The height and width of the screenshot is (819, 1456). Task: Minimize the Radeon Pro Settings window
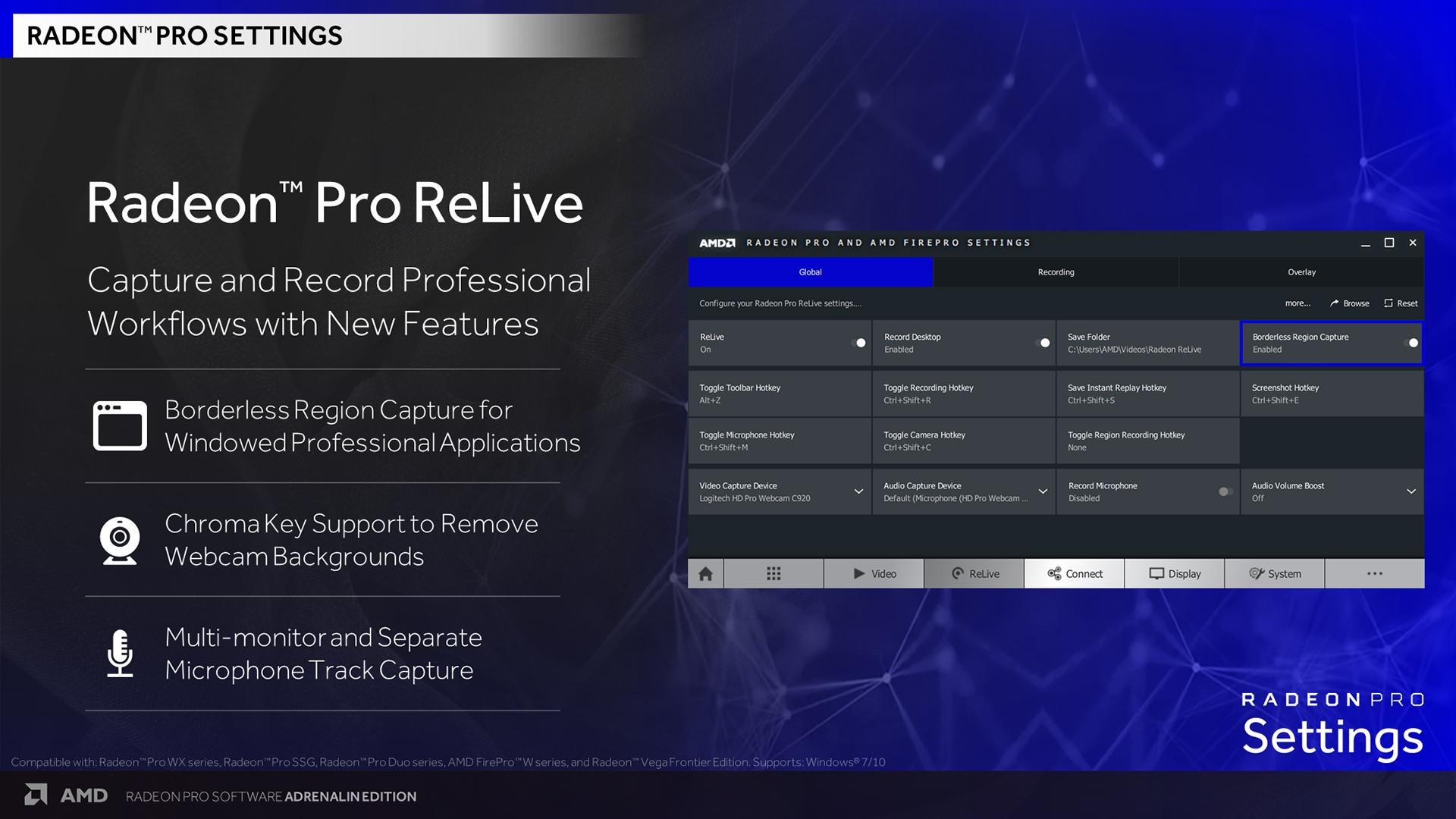1365,243
